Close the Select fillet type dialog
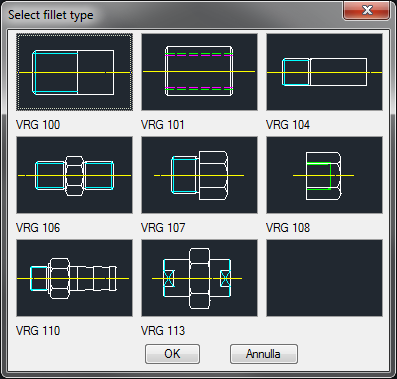 click(x=367, y=10)
